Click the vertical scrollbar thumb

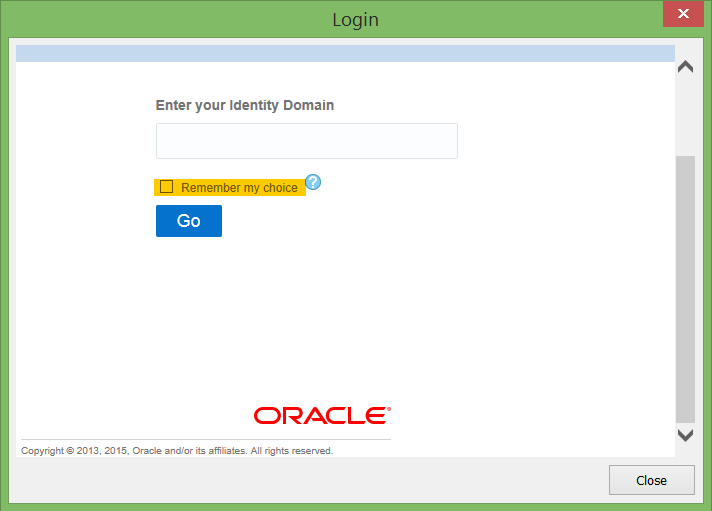685,289
